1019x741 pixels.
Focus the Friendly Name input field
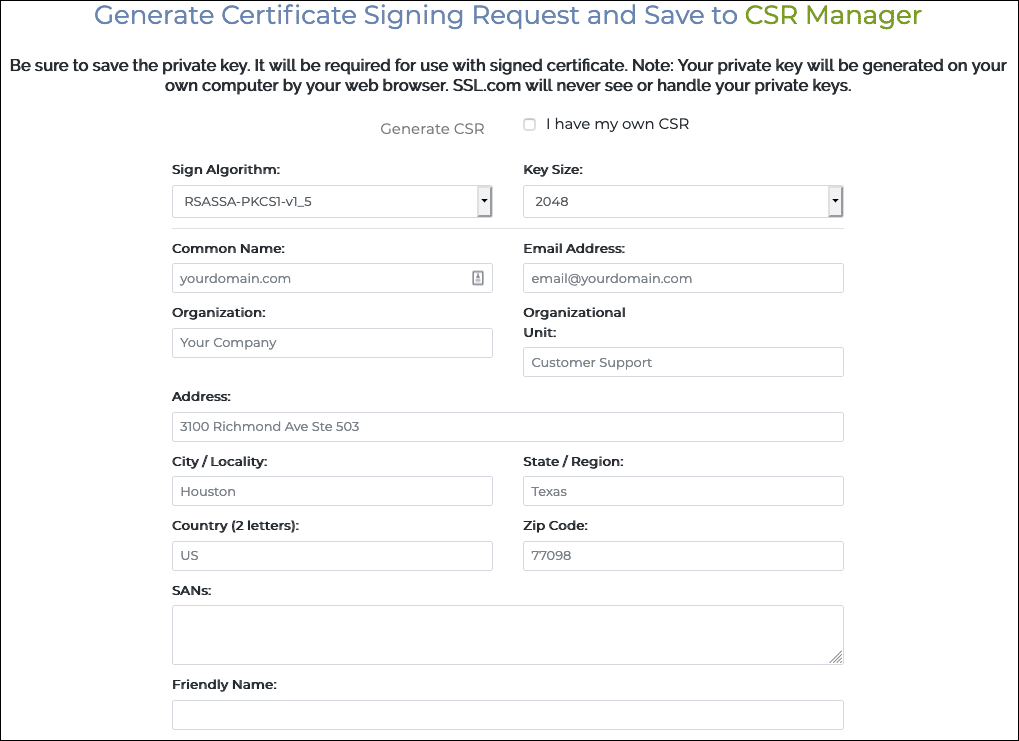[x=507, y=715]
